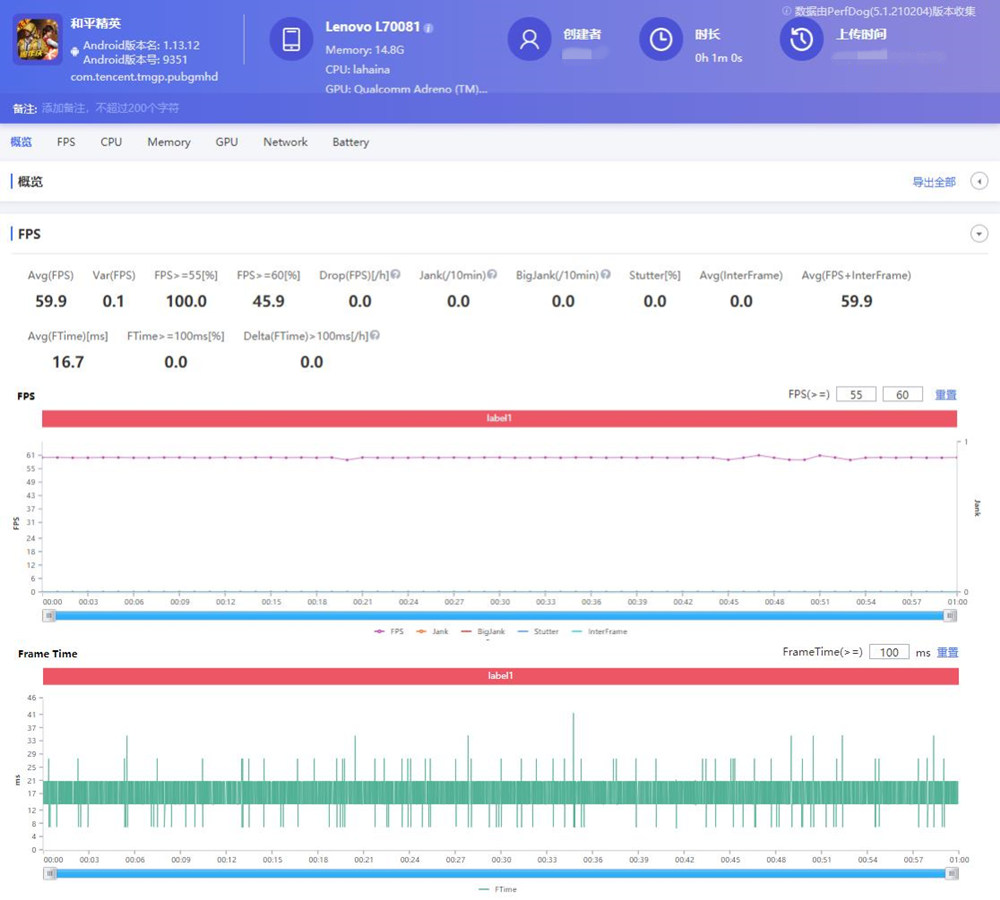
Task: Click the help icon next to BigJank(/10min)
Action: pyautogui.click(x=605, y=274)
